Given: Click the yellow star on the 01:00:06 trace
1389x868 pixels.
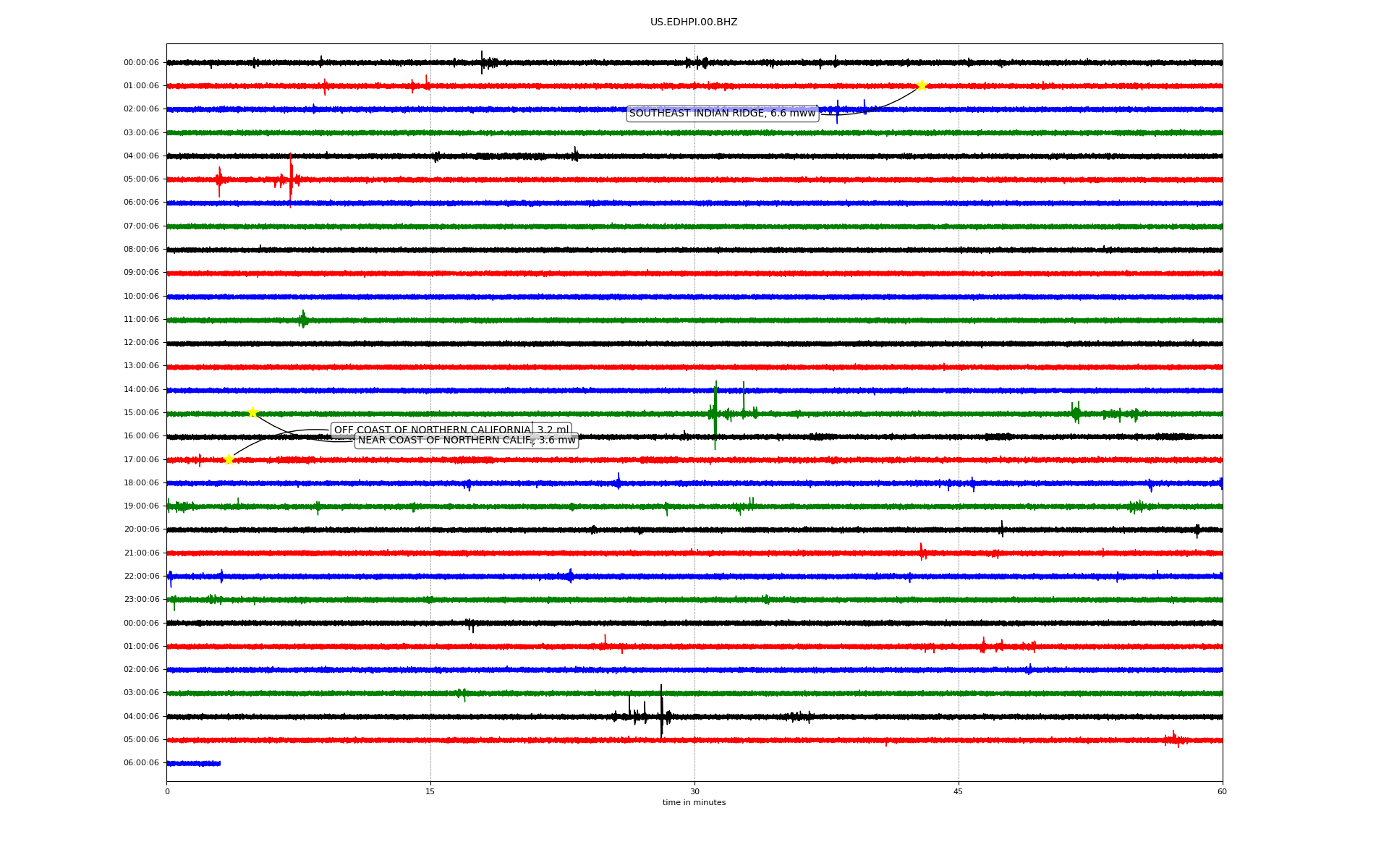Looking at the screenshot, I should point(921,85).
